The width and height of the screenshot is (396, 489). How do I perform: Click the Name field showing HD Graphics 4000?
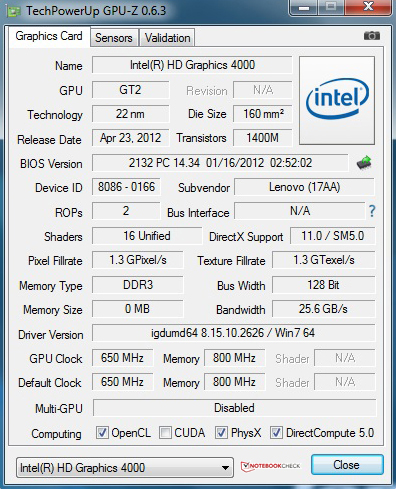[x=192, y=65]
